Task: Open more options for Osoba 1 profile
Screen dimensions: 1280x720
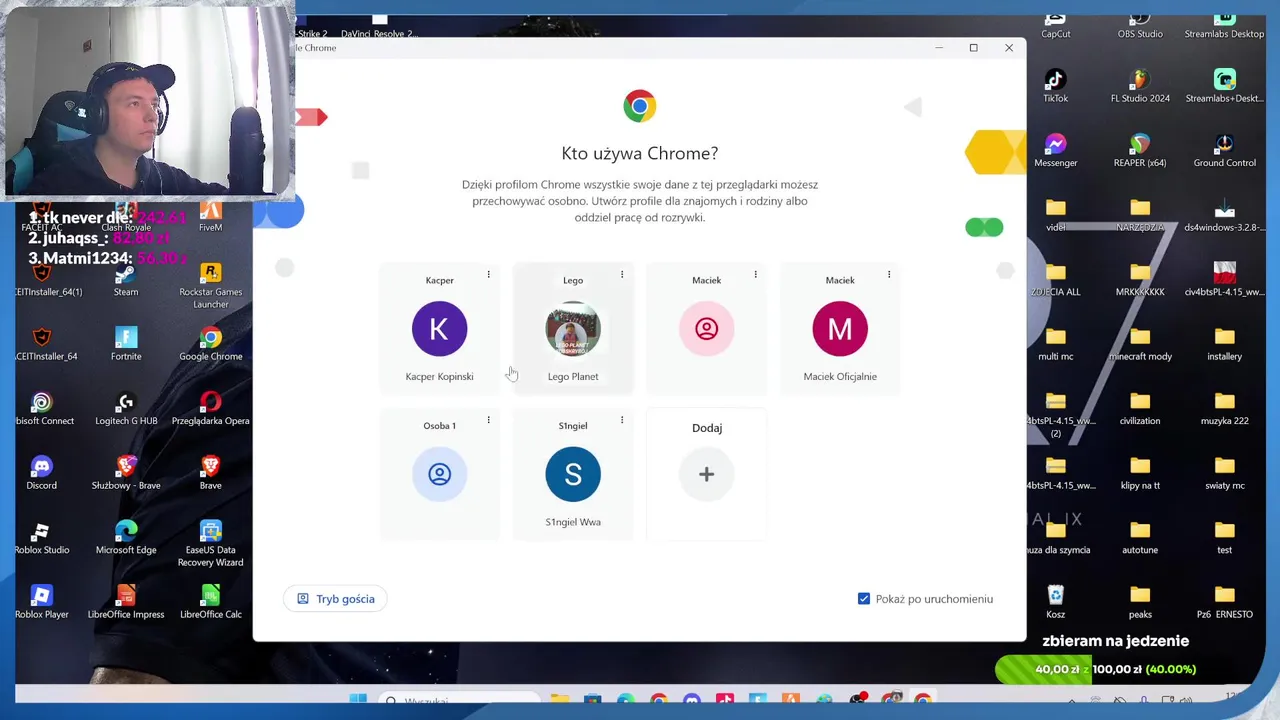Action: tap(488, 420)
